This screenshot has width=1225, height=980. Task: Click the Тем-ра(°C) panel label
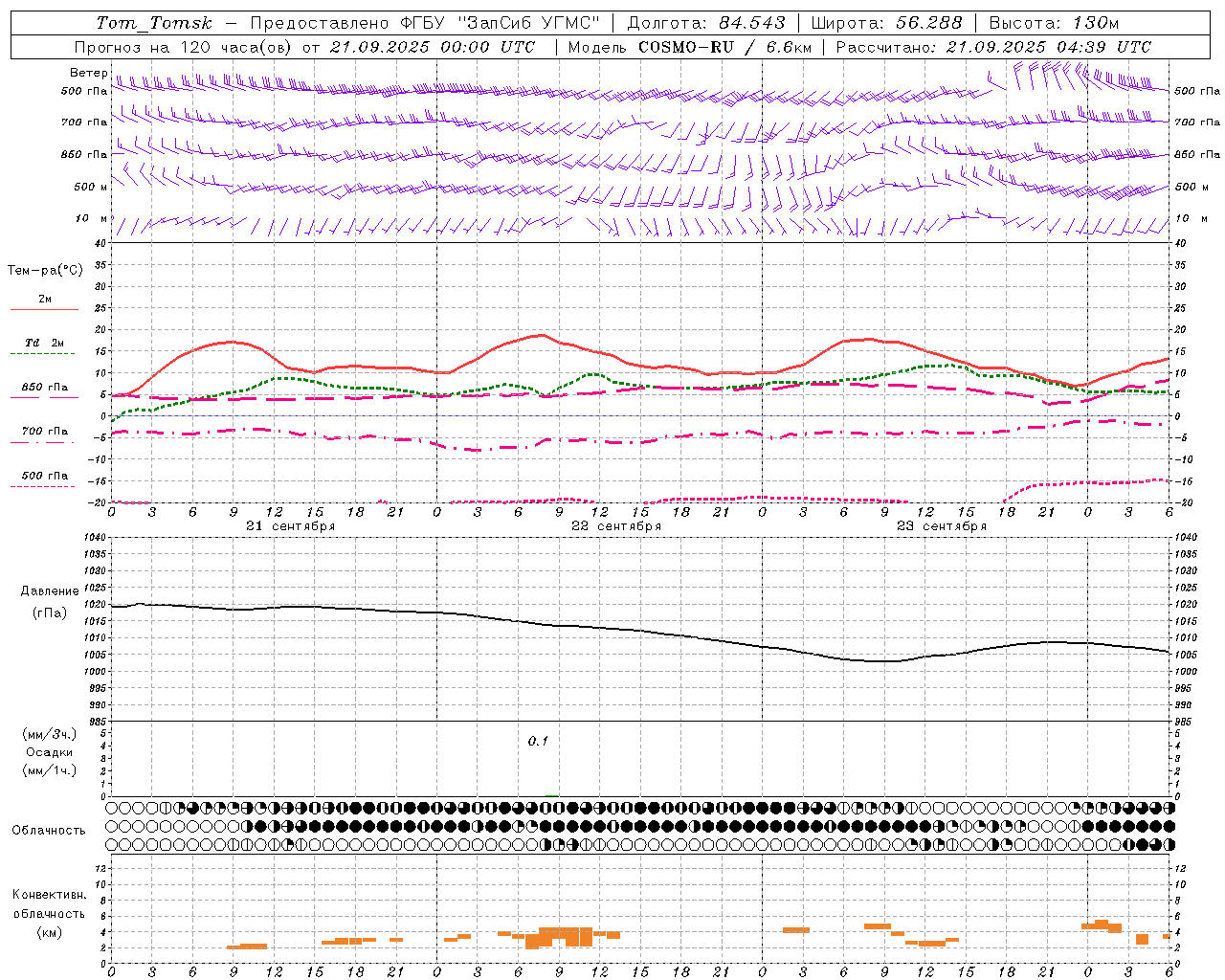click(x=45, y=271)
